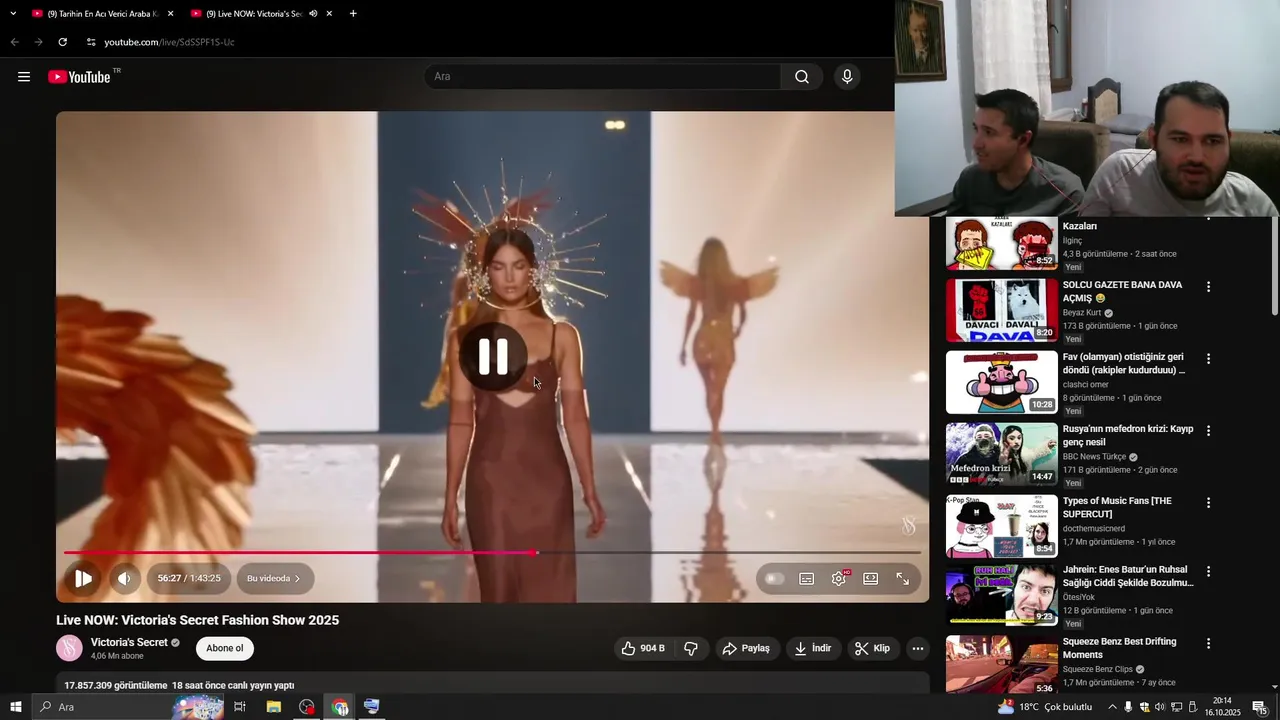This screenshot has height=720, width=1280.
Task: Click the recommendations sidebar scrollbar
Action: 1274,267
